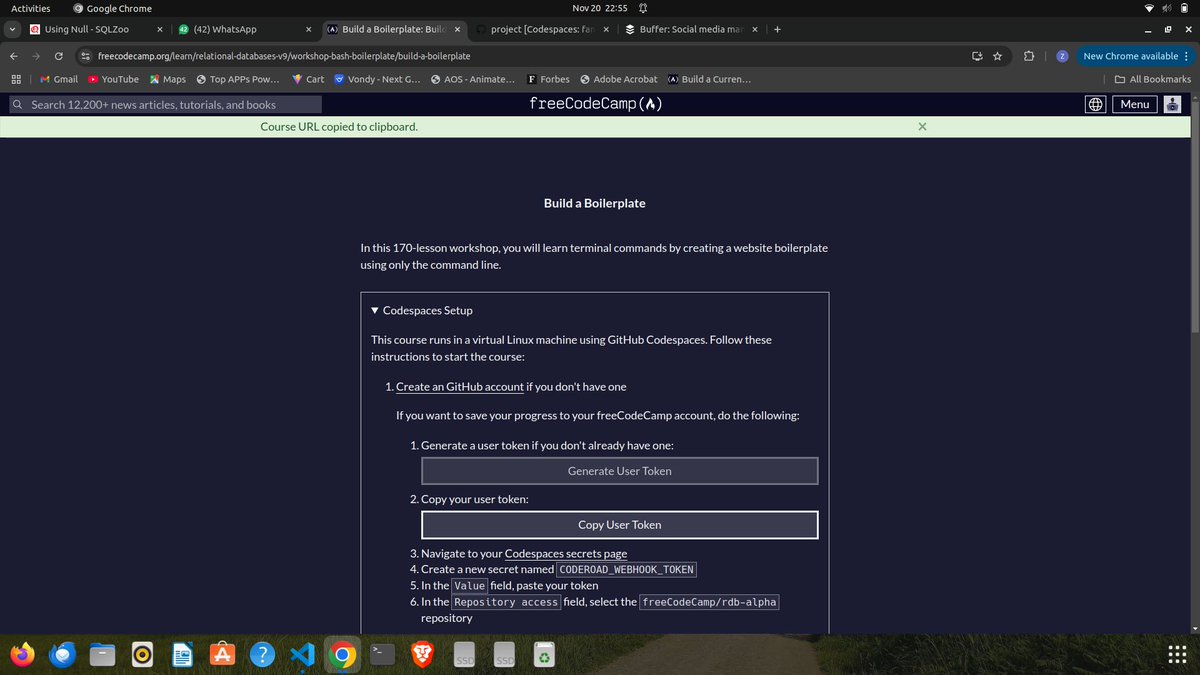Open Top APPs Pow... bookmark
The width and height of the screenshot is (1200, 675).
(x=238, y=79)
